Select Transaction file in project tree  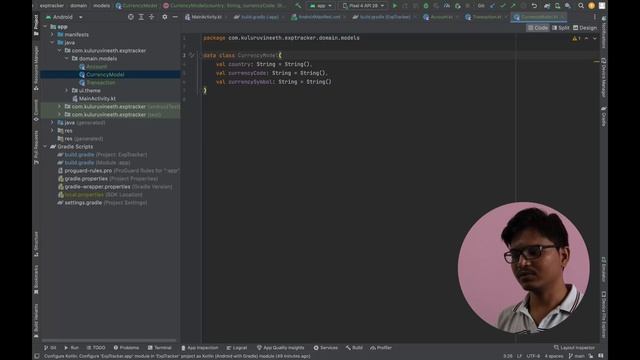(100, 82)
